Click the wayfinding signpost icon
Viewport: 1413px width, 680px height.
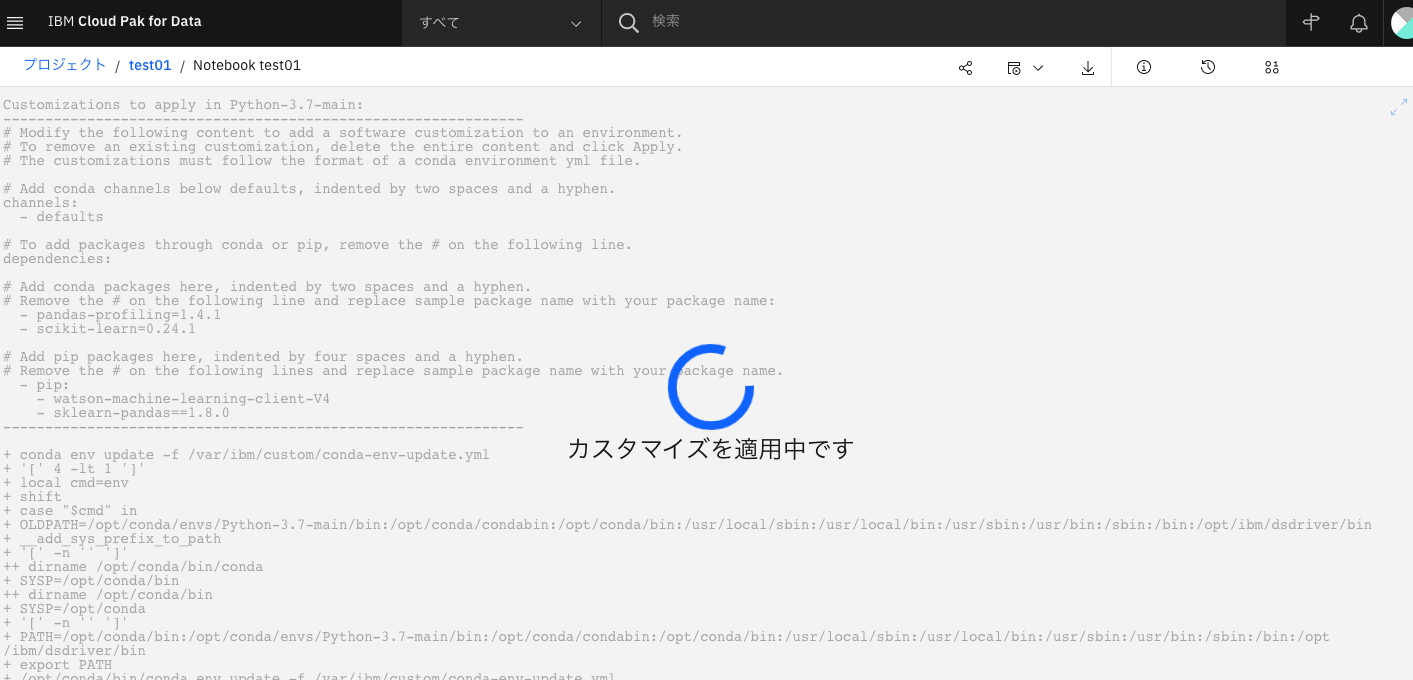point(1310,22)
